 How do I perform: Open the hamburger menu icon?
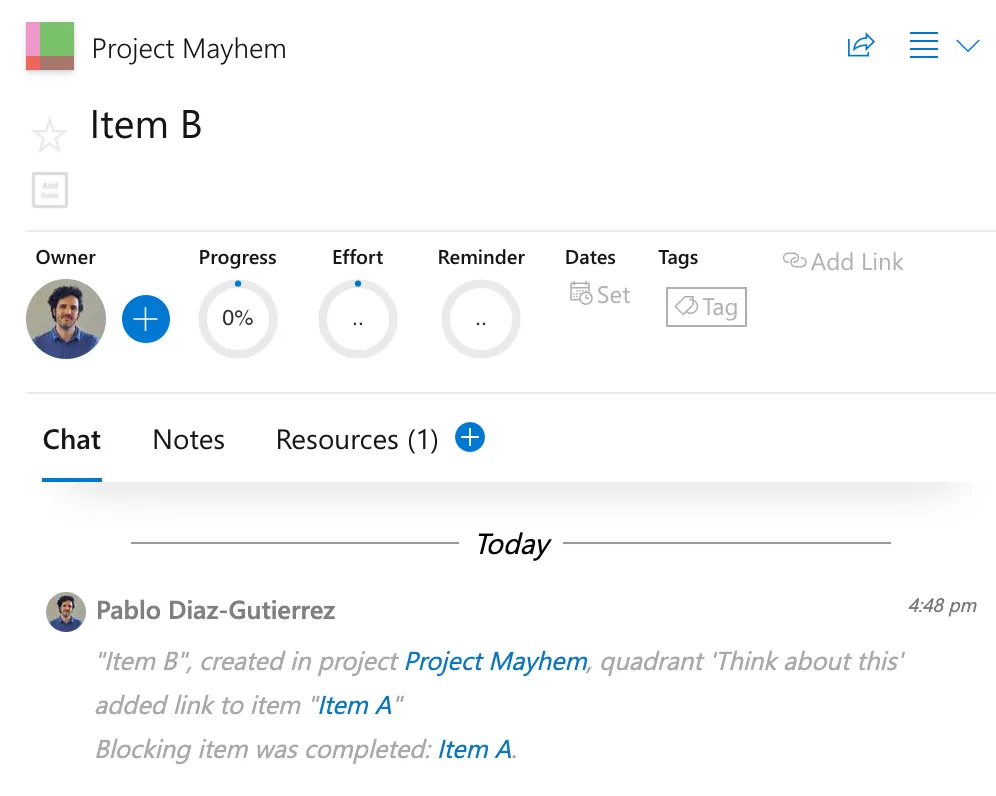[x=923, y=45]
